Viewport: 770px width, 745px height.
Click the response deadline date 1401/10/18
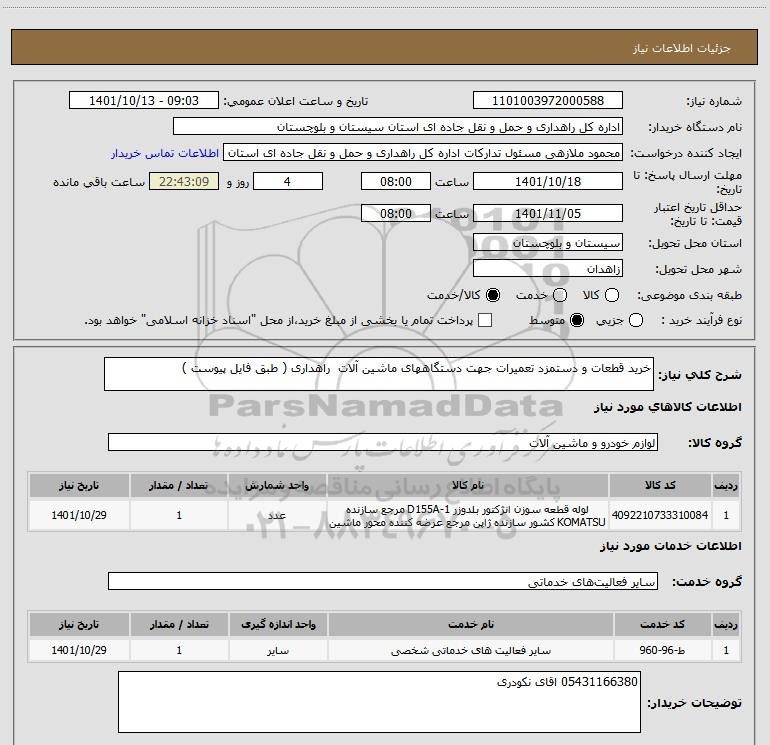548,182
